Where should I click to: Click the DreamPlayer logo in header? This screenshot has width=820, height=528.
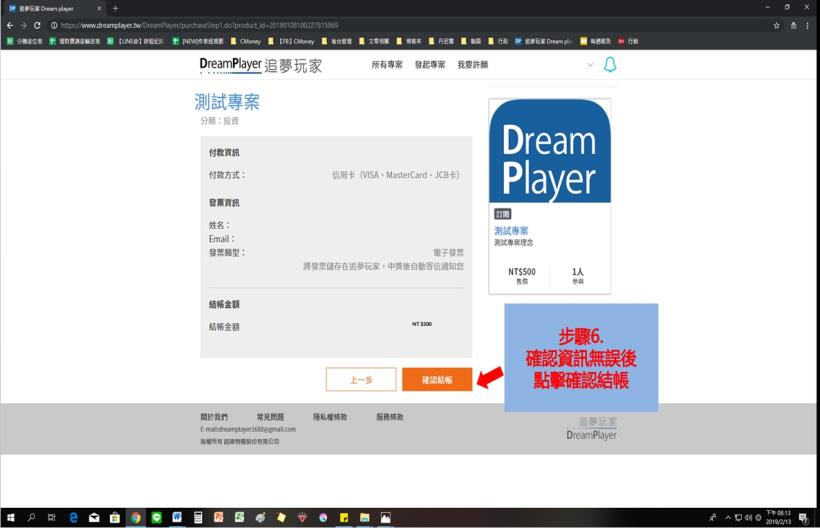pyautogui.click(x=260, y=65)
